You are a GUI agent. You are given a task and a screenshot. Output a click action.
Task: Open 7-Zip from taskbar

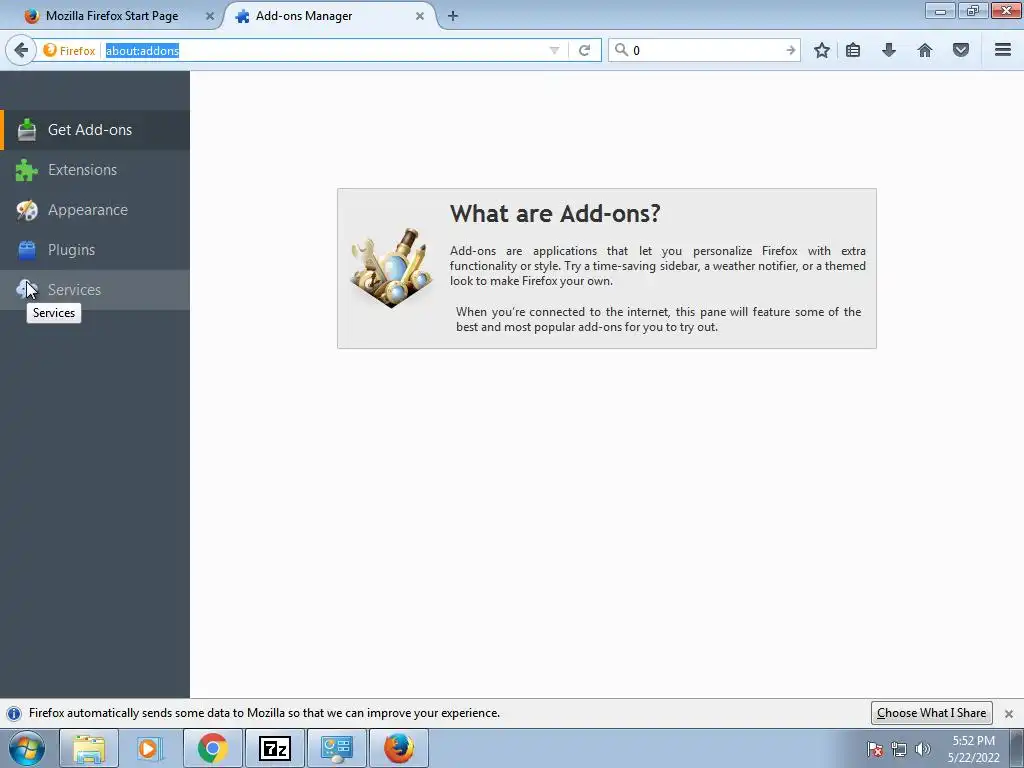pos(275,748)
